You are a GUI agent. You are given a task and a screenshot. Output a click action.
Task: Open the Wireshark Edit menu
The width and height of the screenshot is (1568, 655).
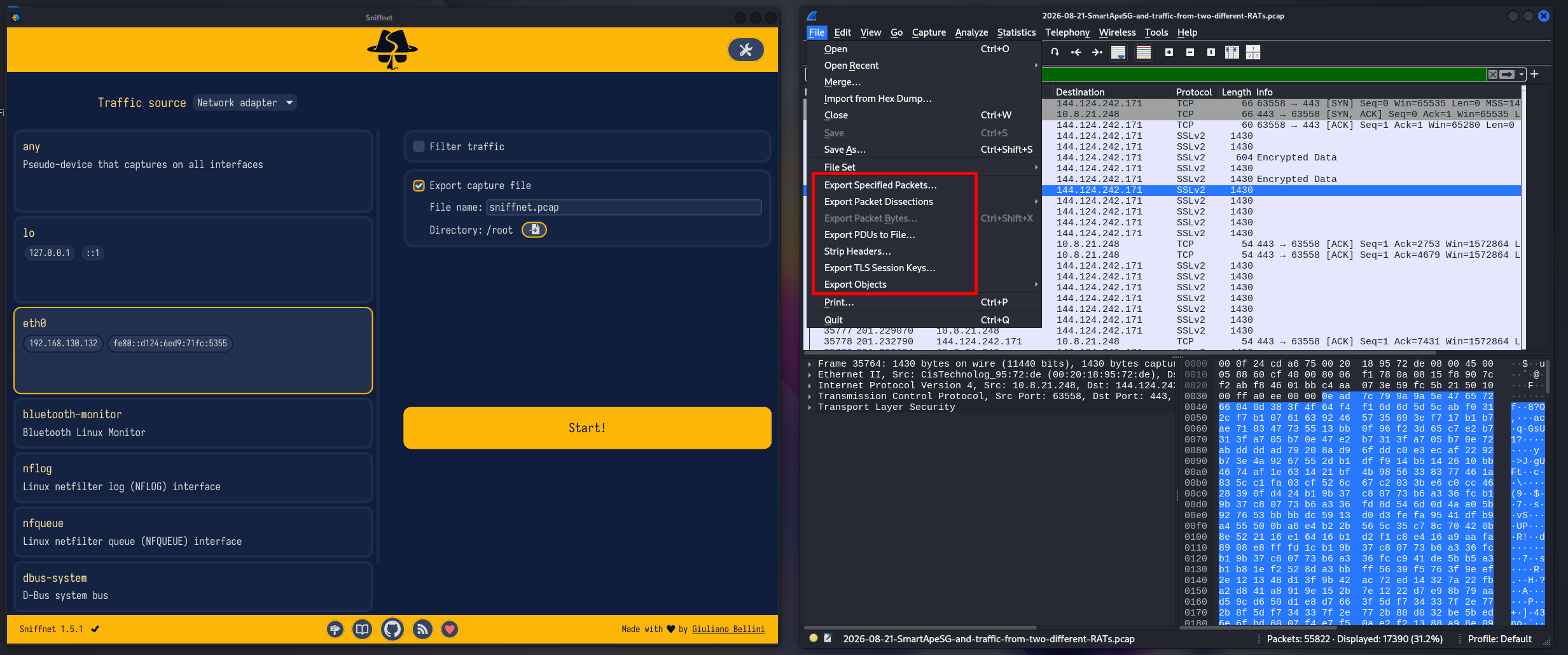pos(842,32)
